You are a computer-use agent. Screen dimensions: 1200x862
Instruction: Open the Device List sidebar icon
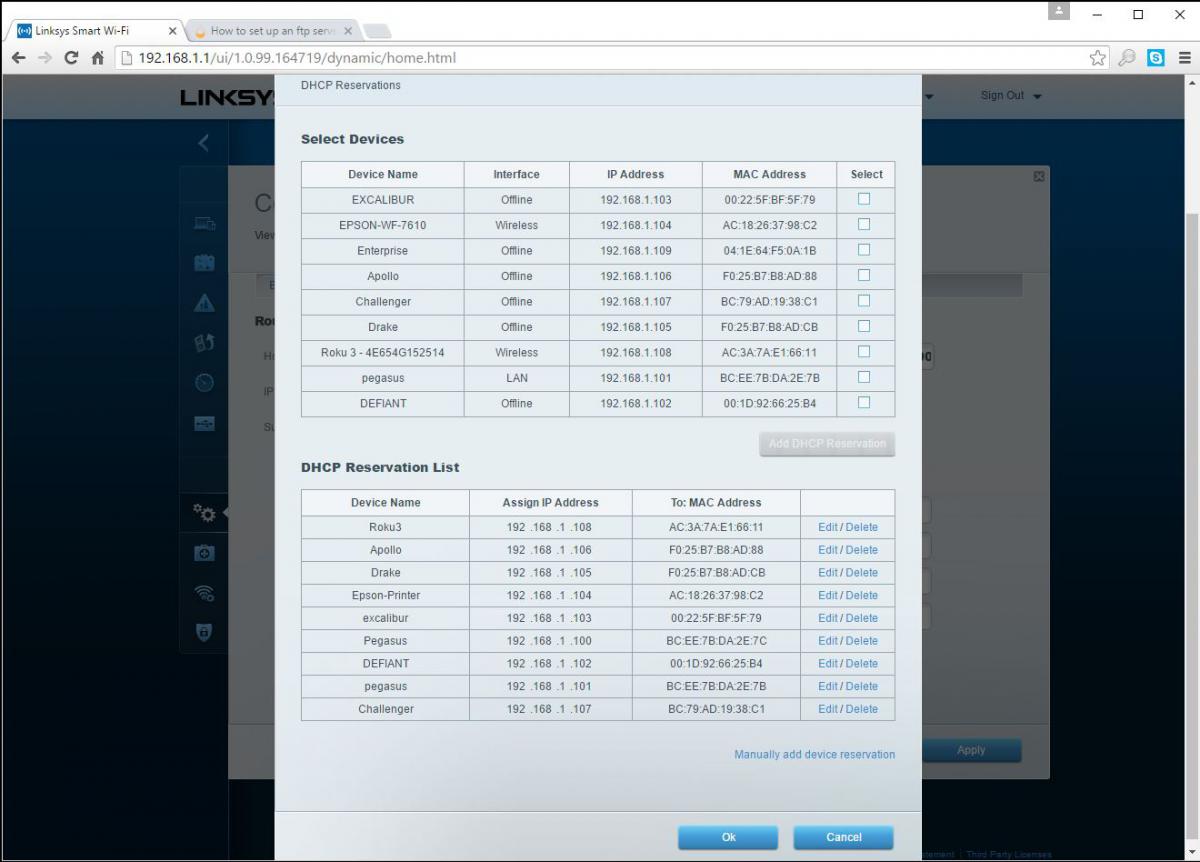(204, 225)
